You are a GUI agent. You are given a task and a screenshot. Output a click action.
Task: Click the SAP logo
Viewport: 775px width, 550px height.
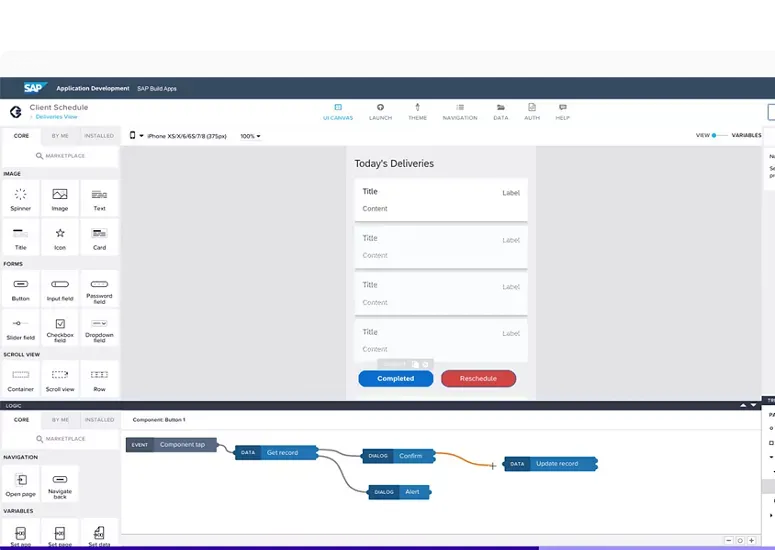click(35, 88)
